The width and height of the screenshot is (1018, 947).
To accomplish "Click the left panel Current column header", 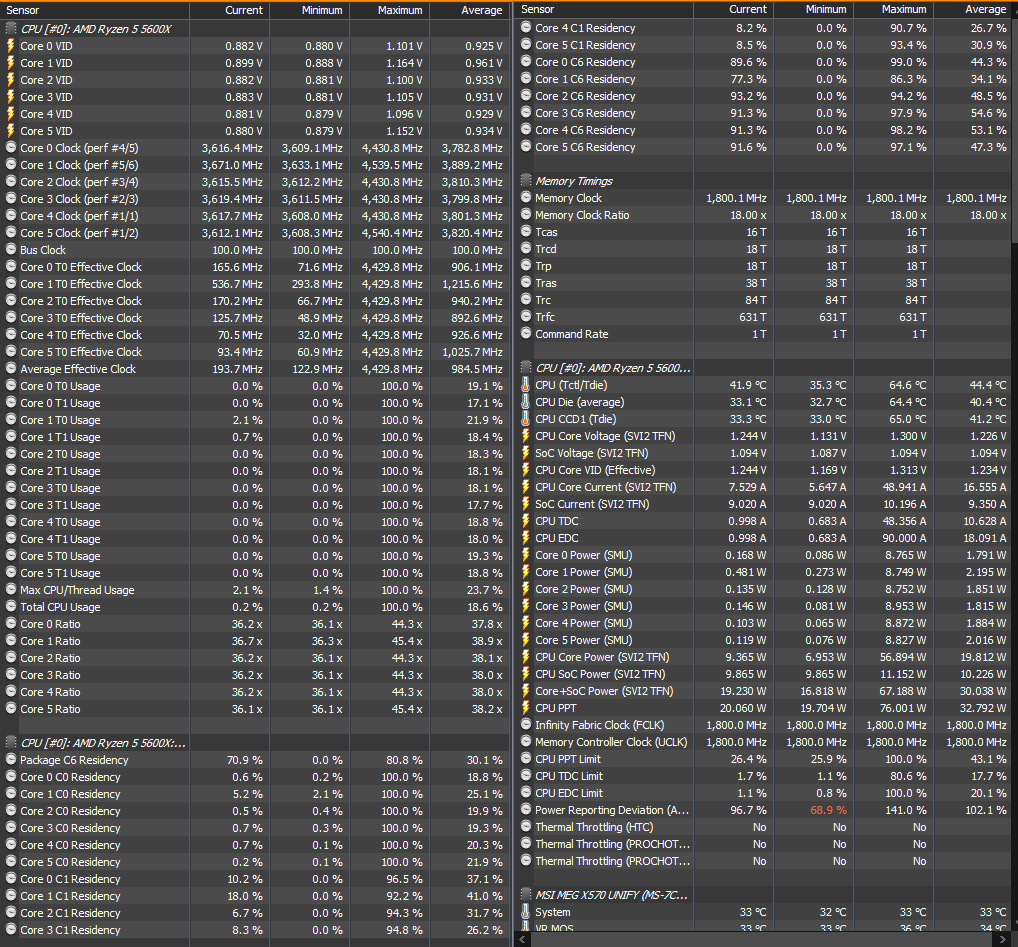I will (x=229, y=10).
